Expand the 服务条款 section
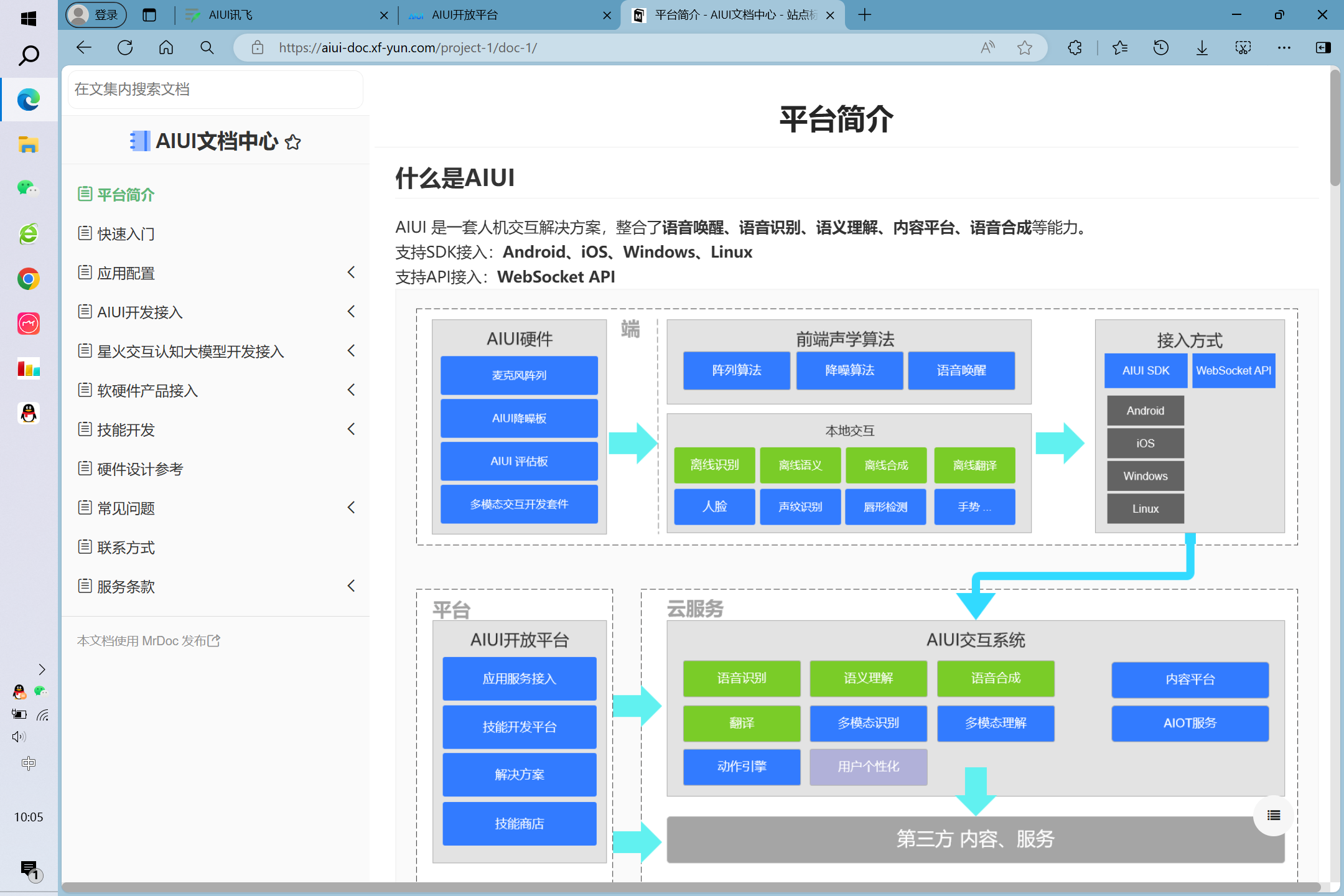 pyautogui.click(x=352, y=586)
